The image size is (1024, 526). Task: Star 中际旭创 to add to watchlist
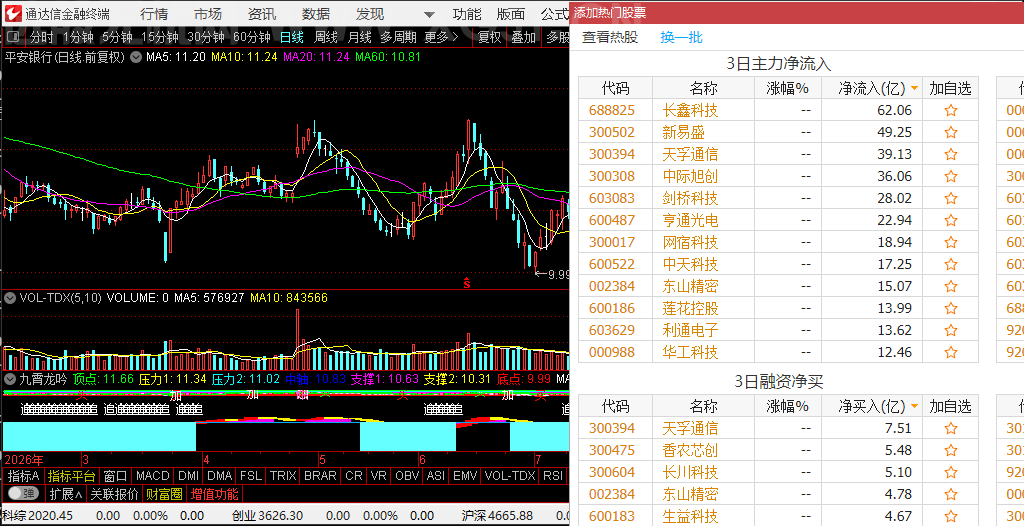(x=951, y=176)
